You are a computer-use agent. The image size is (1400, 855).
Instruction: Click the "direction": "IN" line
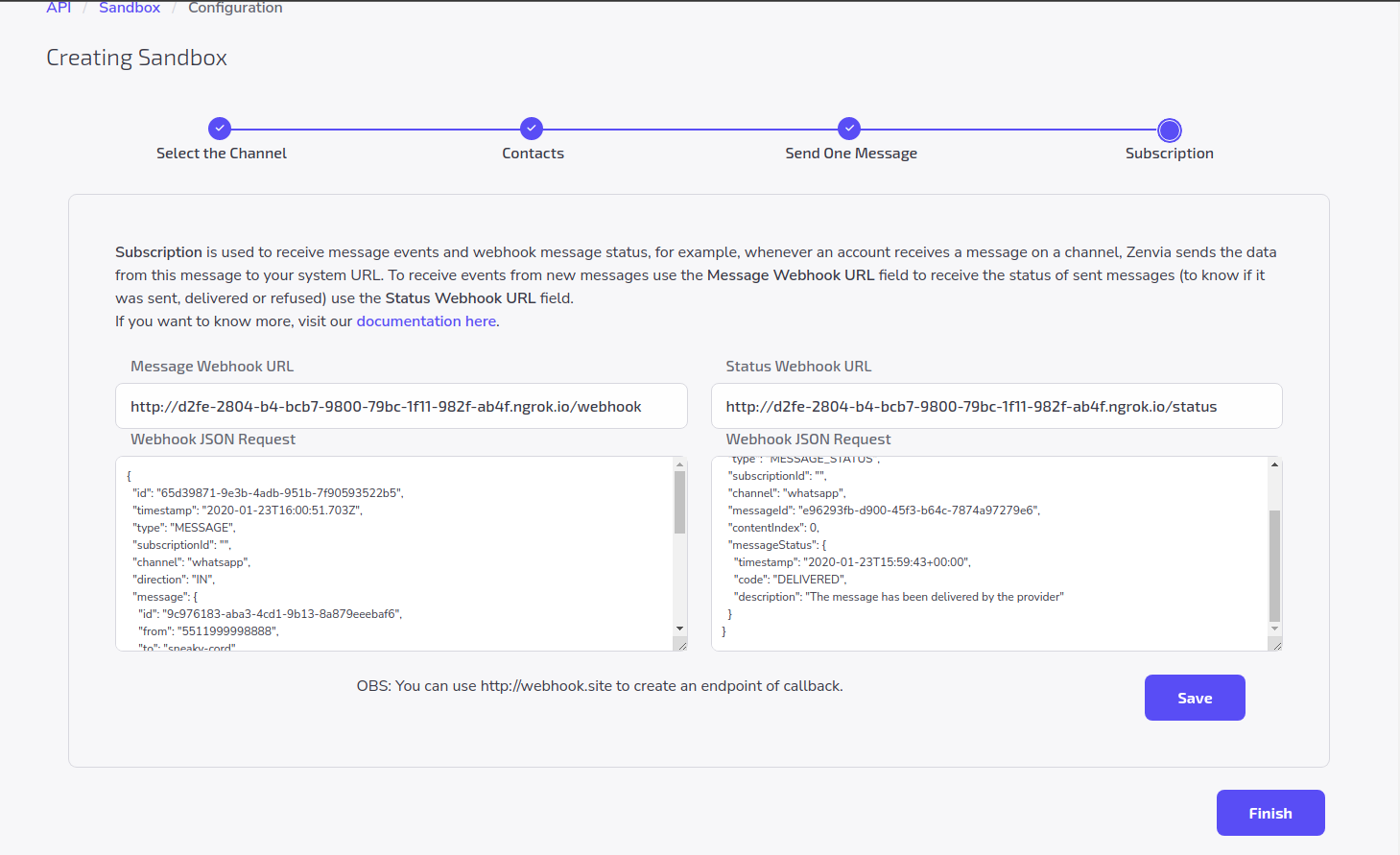coord(174,580)
